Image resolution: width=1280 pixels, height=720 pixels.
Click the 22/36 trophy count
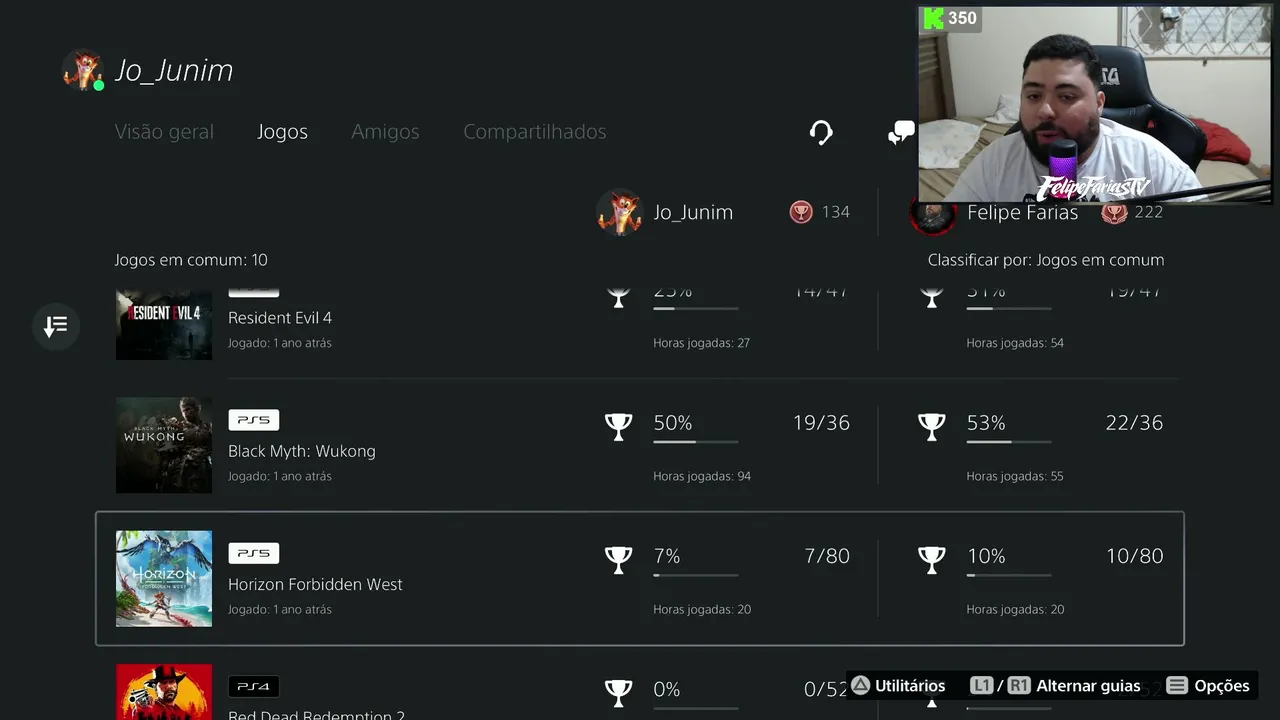tap(1134, 423)
